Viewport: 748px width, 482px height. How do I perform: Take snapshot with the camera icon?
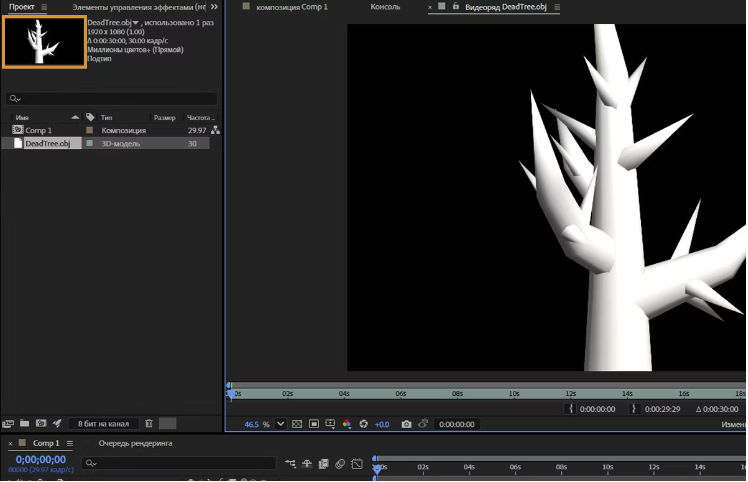point(406,424)
